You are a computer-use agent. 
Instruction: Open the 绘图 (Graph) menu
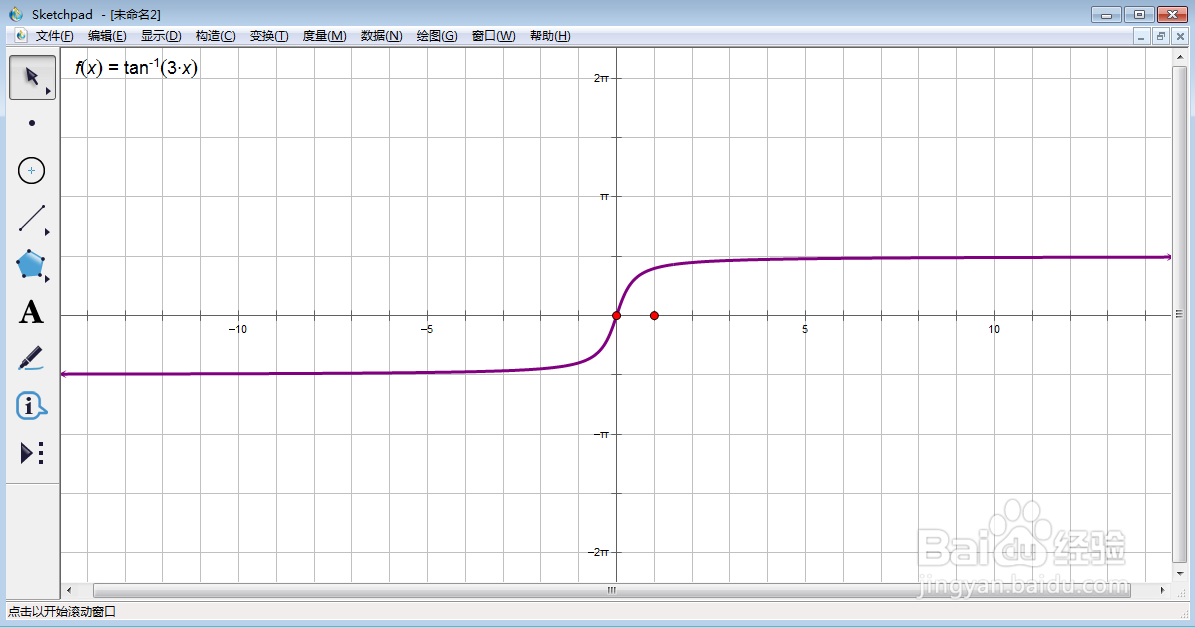click(436, 35)
